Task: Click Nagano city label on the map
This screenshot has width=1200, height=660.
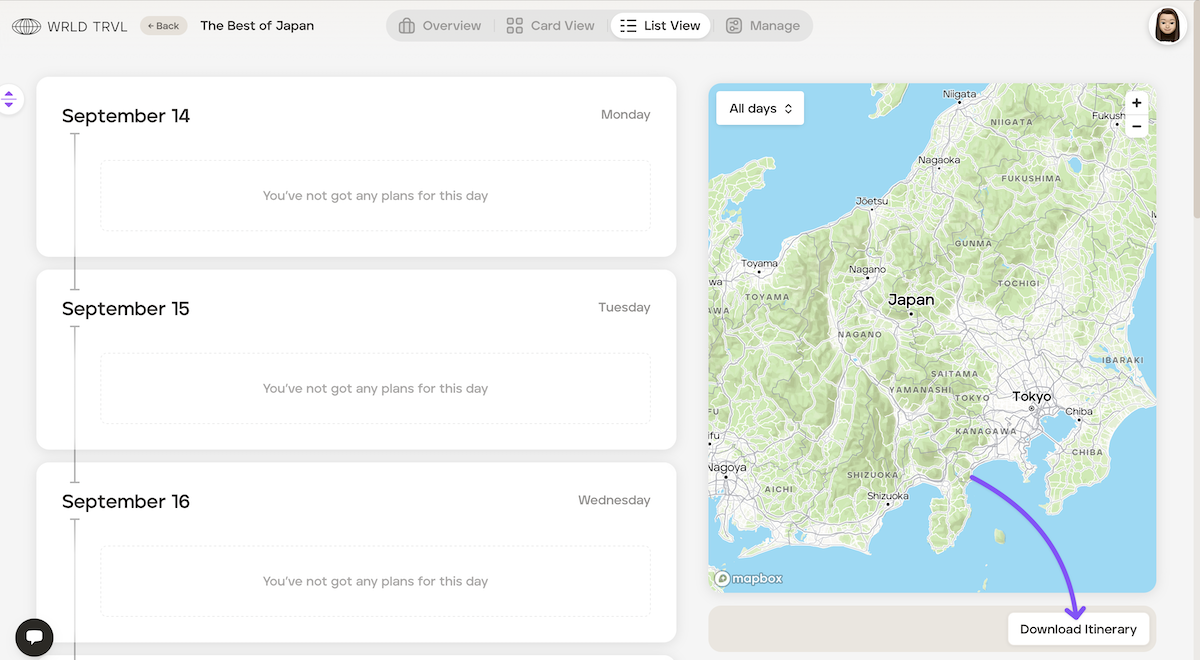Action: pos(867,270)
